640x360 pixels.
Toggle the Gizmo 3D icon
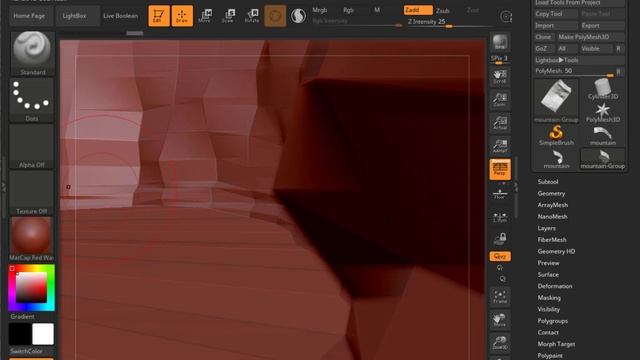[x=275, y=16]
